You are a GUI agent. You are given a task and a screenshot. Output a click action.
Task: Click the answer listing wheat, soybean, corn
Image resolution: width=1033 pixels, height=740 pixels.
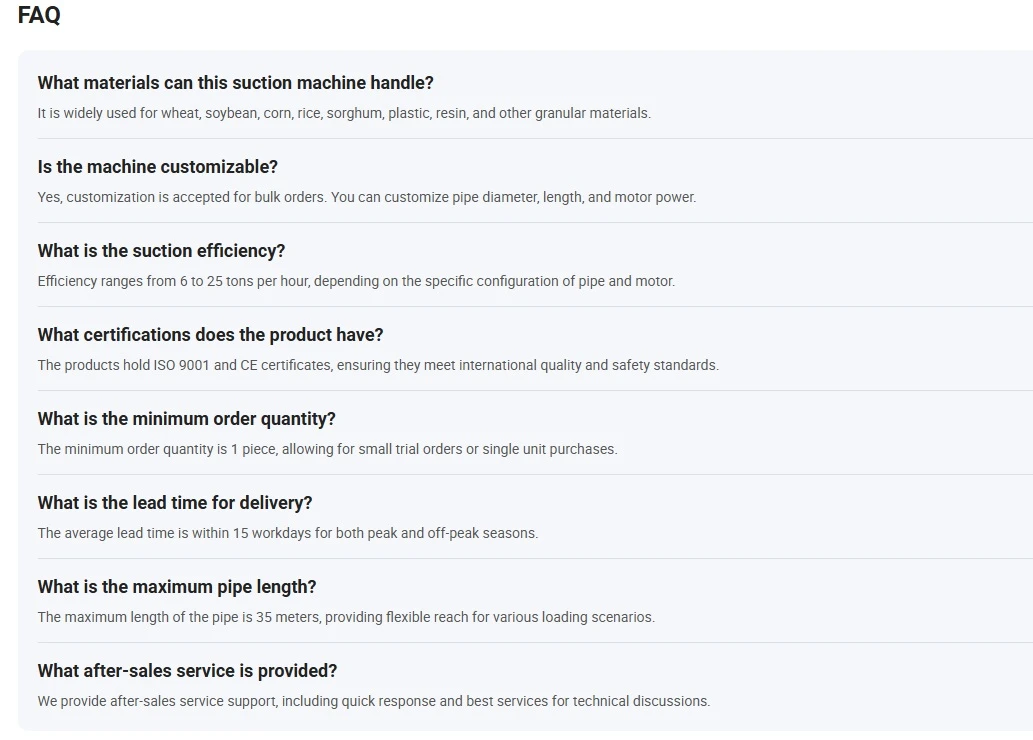pyautogui.click(x=344, y=113)
